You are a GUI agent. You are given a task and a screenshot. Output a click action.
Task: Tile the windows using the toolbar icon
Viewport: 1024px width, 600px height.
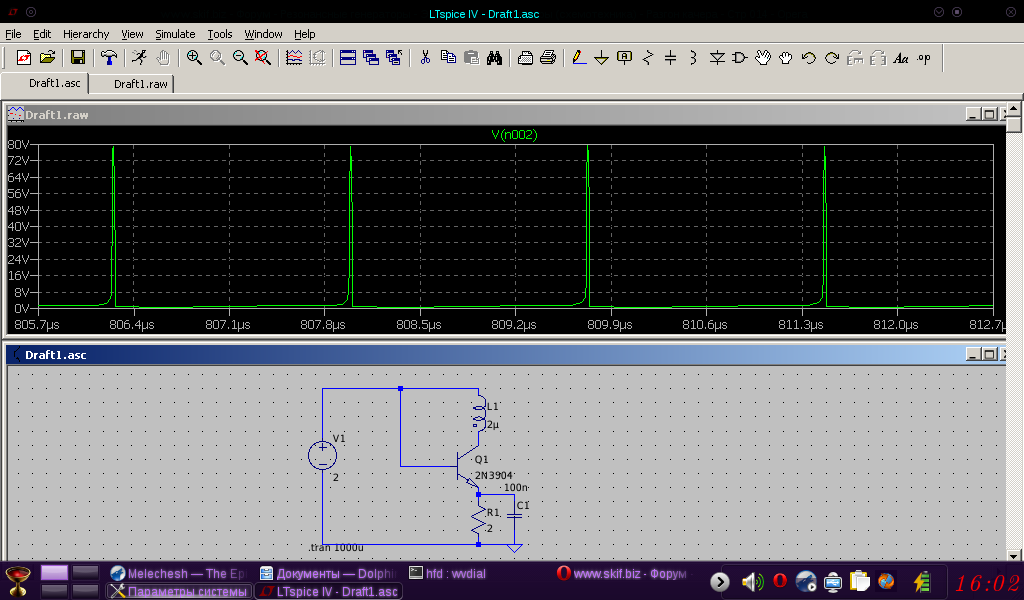point(348,57)
